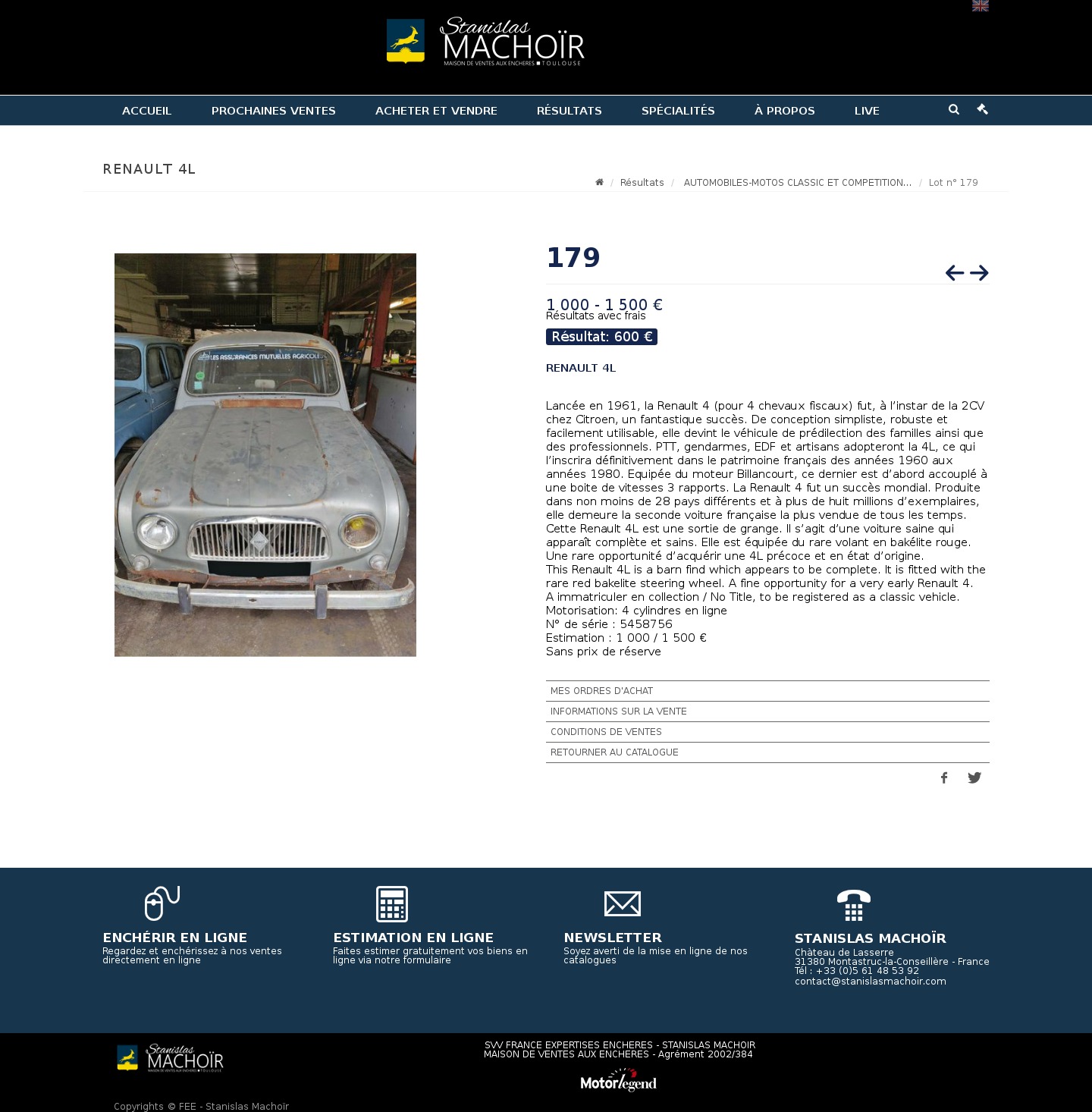This screenshot has height=1112, width=1092.
Task: Click the Résultats breadcrumb link
Action: (642, 183)
